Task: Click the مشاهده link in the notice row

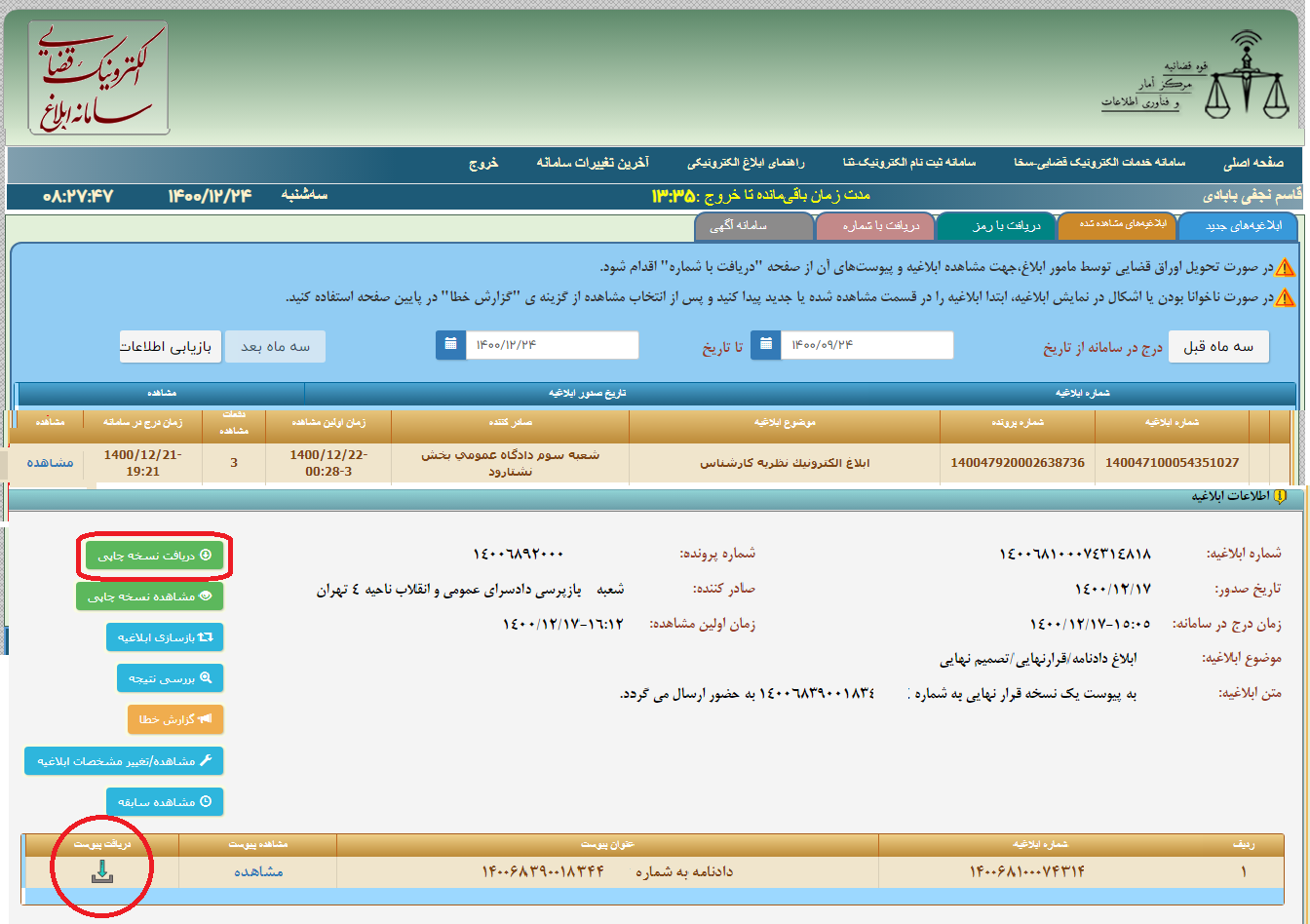Action: coord(49,462)
